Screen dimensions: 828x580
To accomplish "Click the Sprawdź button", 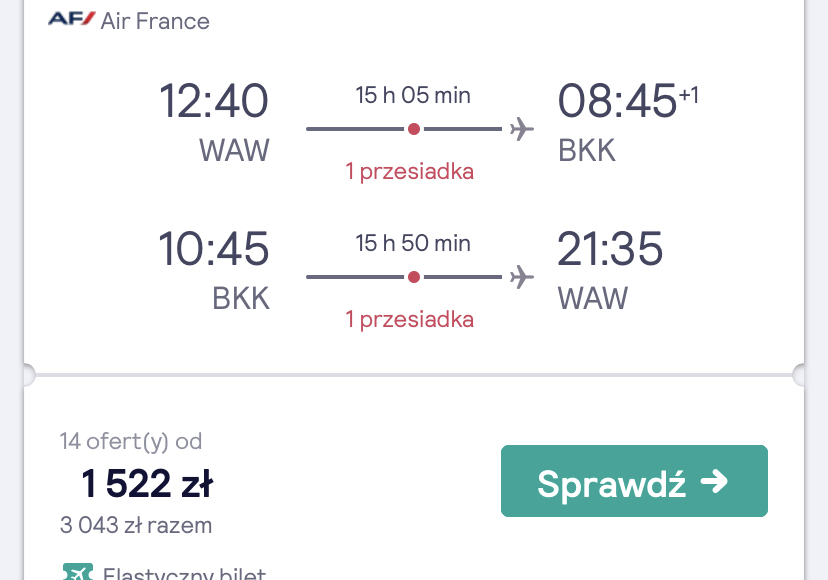I will [634, 481].
